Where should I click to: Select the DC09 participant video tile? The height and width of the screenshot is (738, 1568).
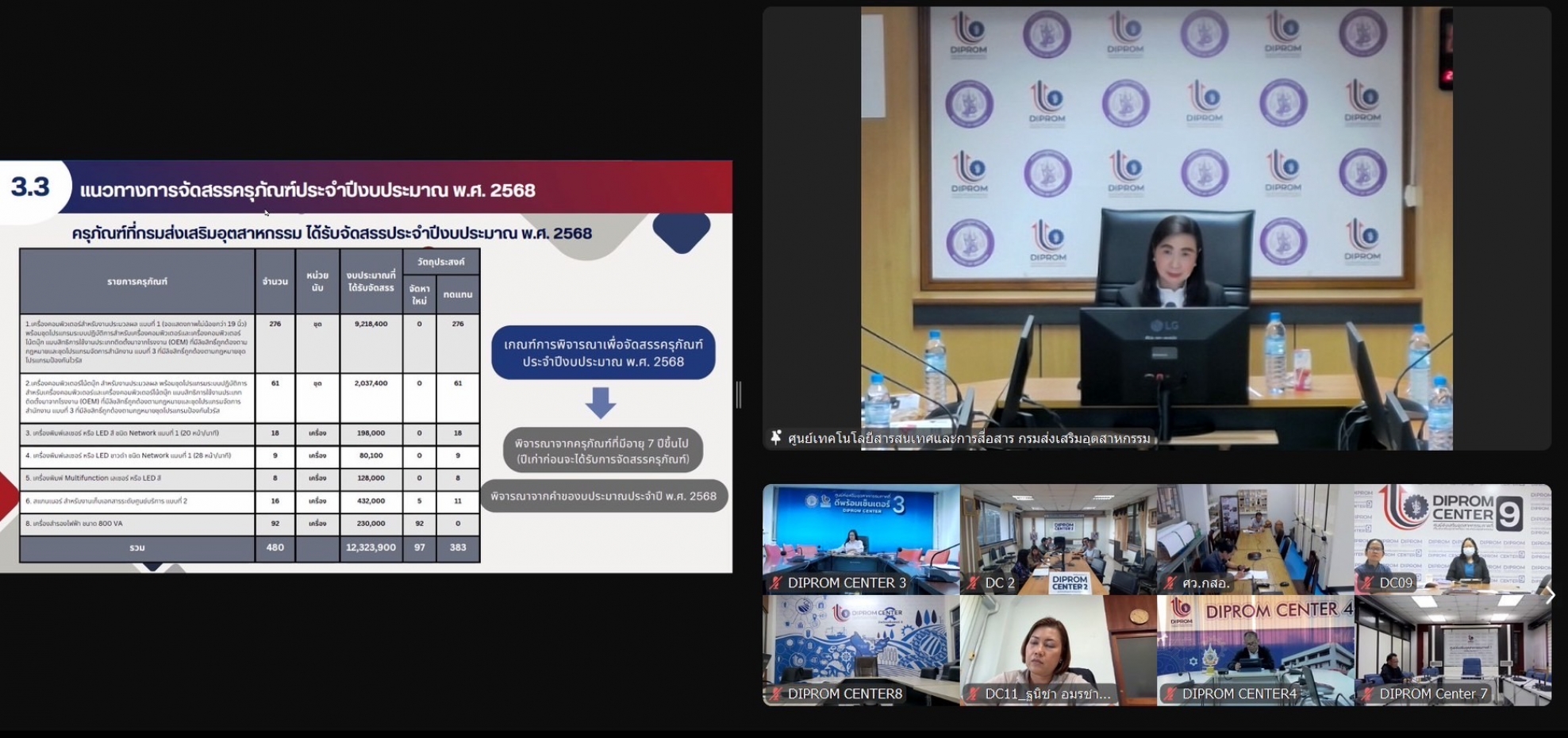(1453, 540)
